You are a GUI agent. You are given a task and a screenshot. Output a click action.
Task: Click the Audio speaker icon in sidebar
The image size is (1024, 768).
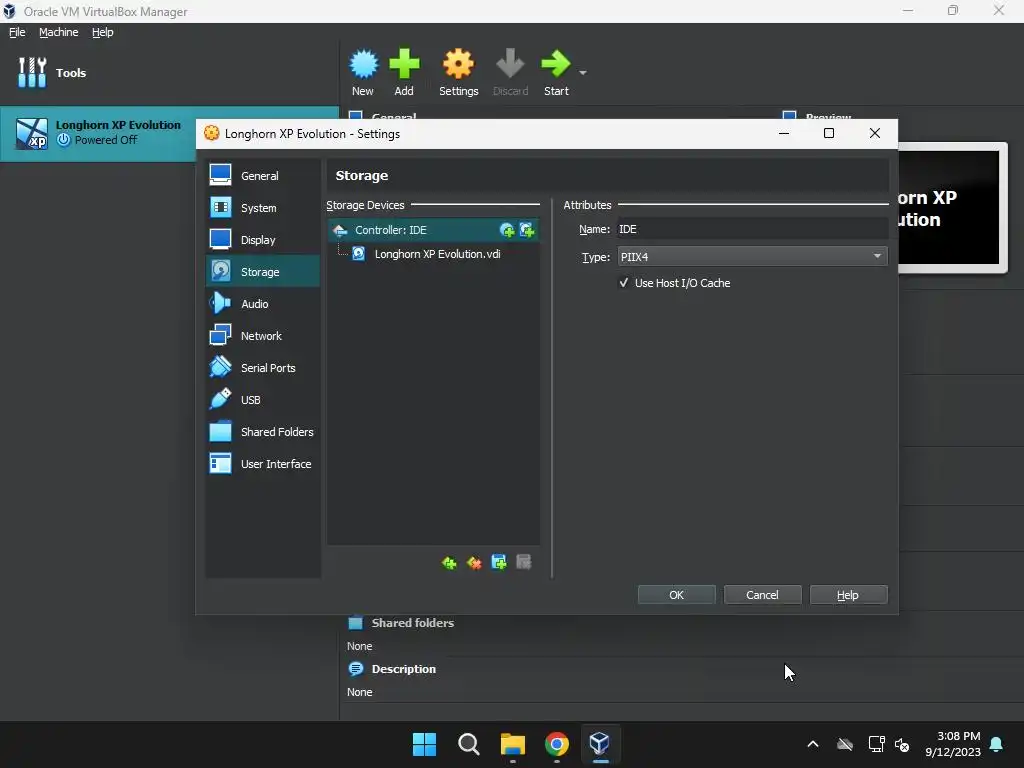pos(221,303)
